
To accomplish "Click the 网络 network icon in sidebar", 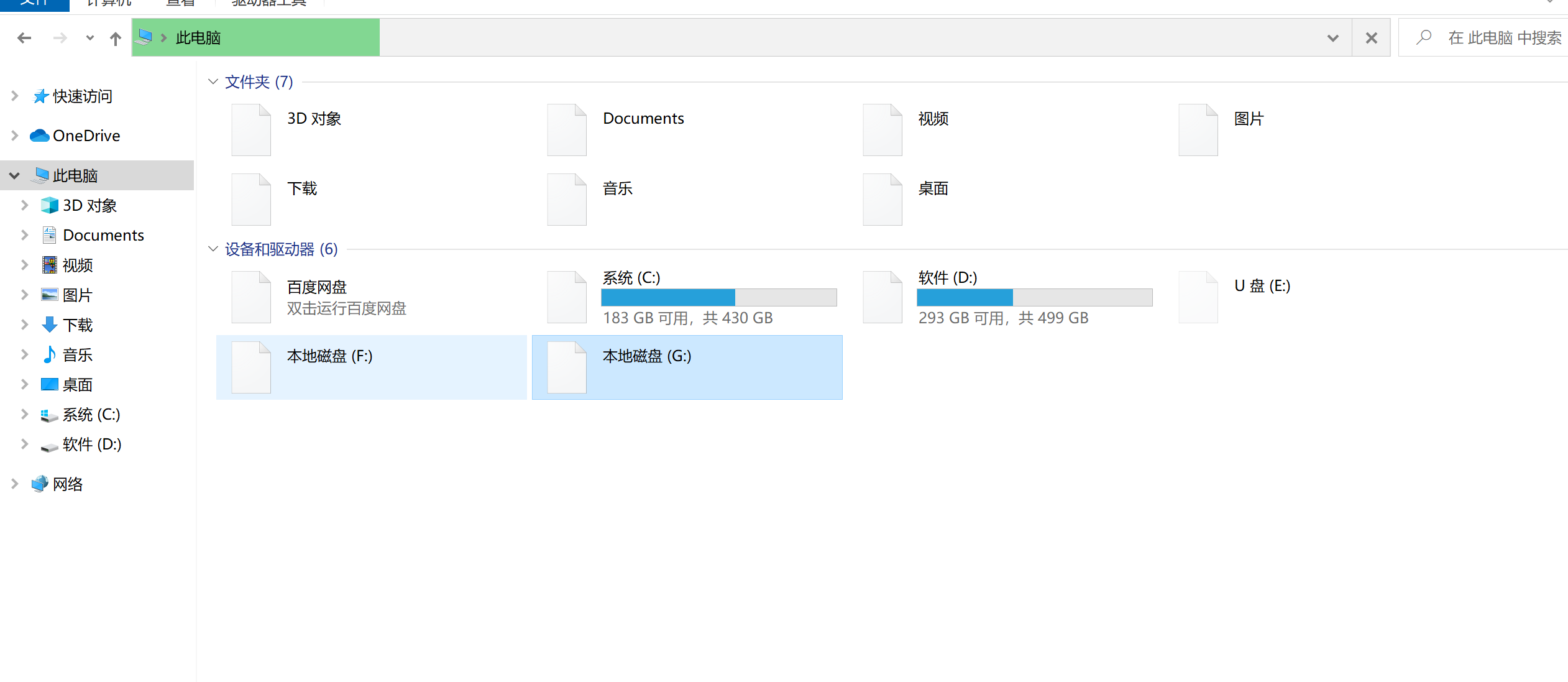I will click(40, 484).
